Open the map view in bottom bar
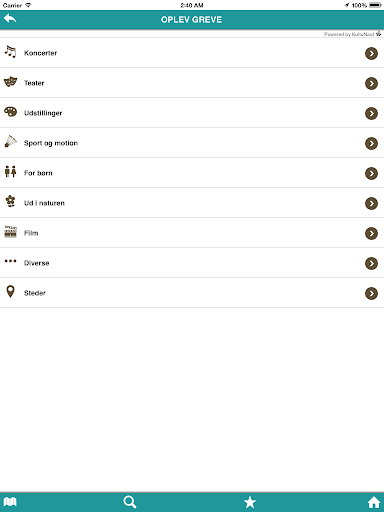The height and width of the screenshot is (512, 384). tap(10, 502)
